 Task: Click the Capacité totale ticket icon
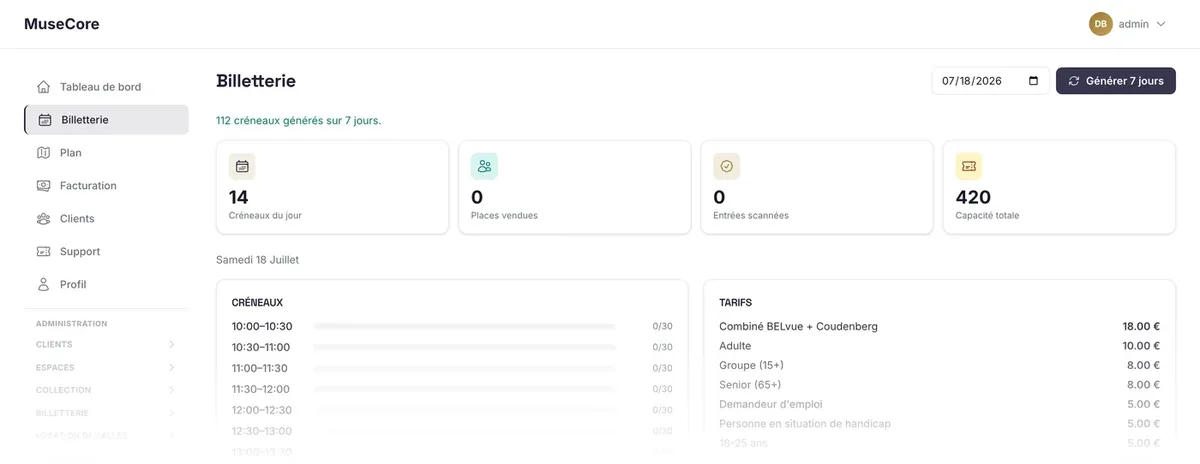coord(969,166)
